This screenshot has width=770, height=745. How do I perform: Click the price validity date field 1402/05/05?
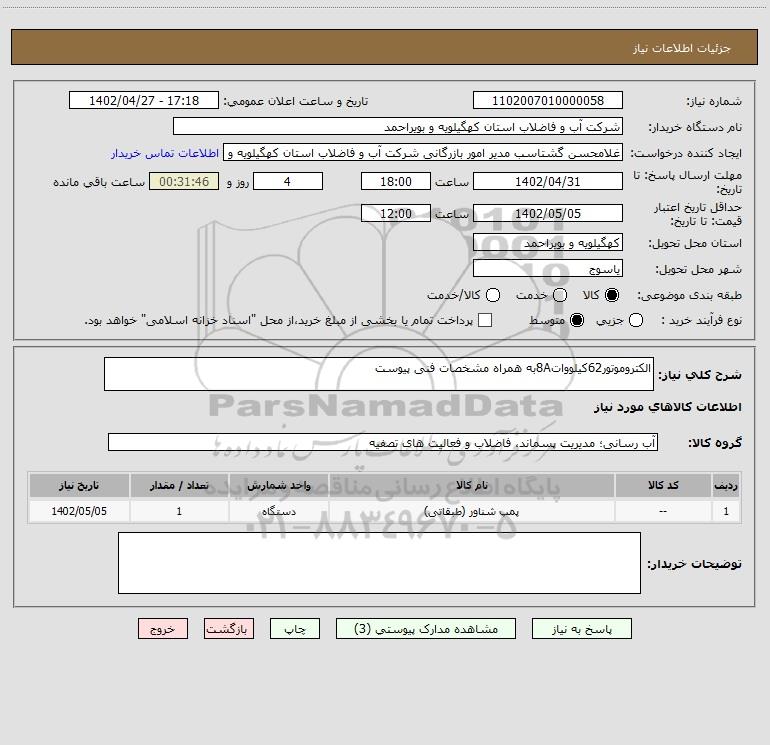click(548, 213)
